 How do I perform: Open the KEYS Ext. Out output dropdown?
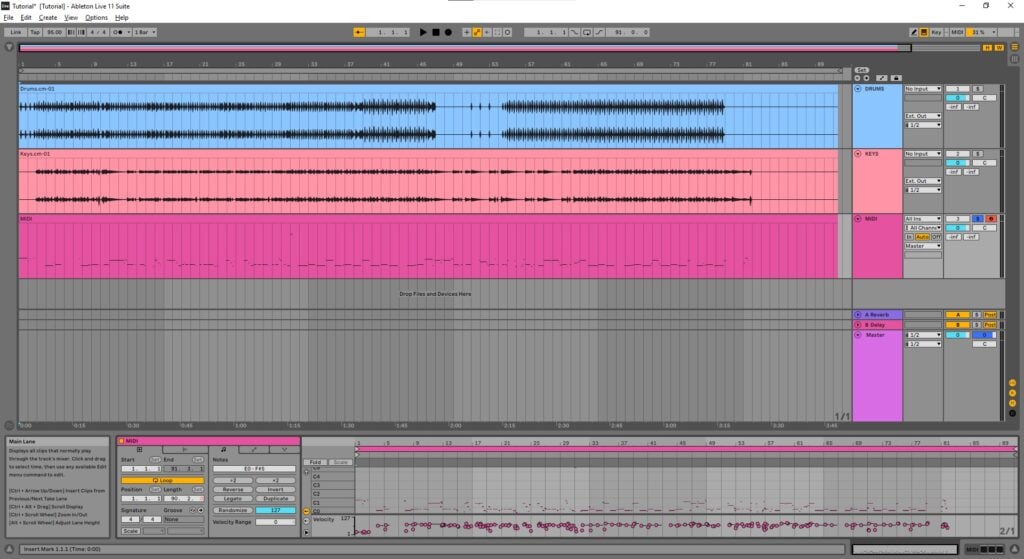923,181
